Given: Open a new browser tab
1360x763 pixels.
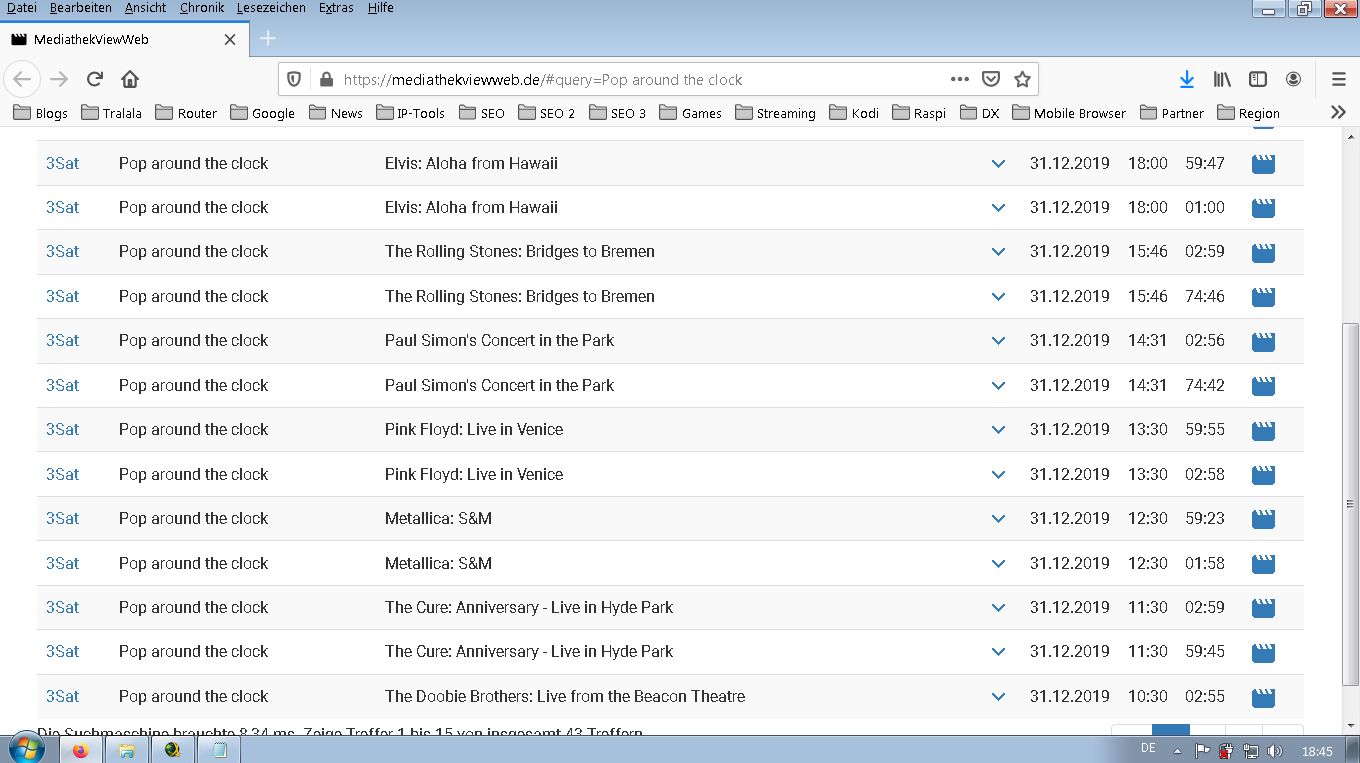Looking at the screenshot, I should pyautogui.click(x=268, y=39).
